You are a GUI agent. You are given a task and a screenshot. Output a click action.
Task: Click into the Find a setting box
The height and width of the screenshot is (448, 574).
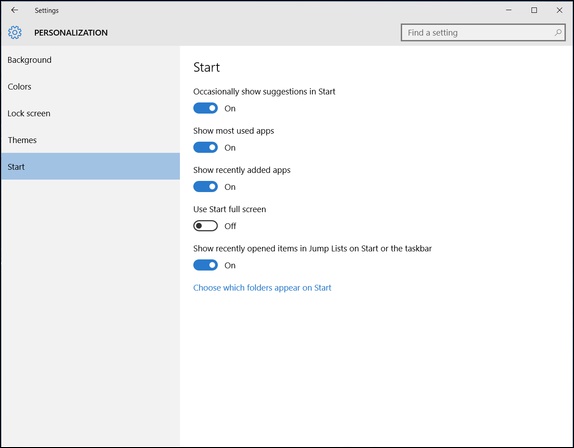(483, 33)
